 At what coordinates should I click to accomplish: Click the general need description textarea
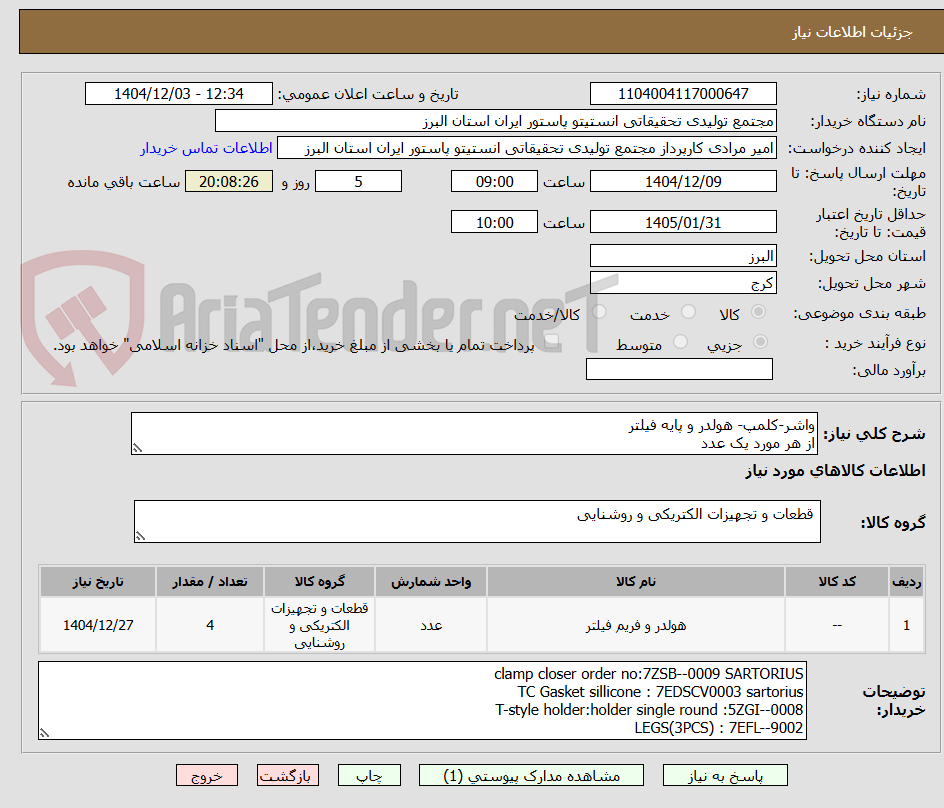pos(474,434)
